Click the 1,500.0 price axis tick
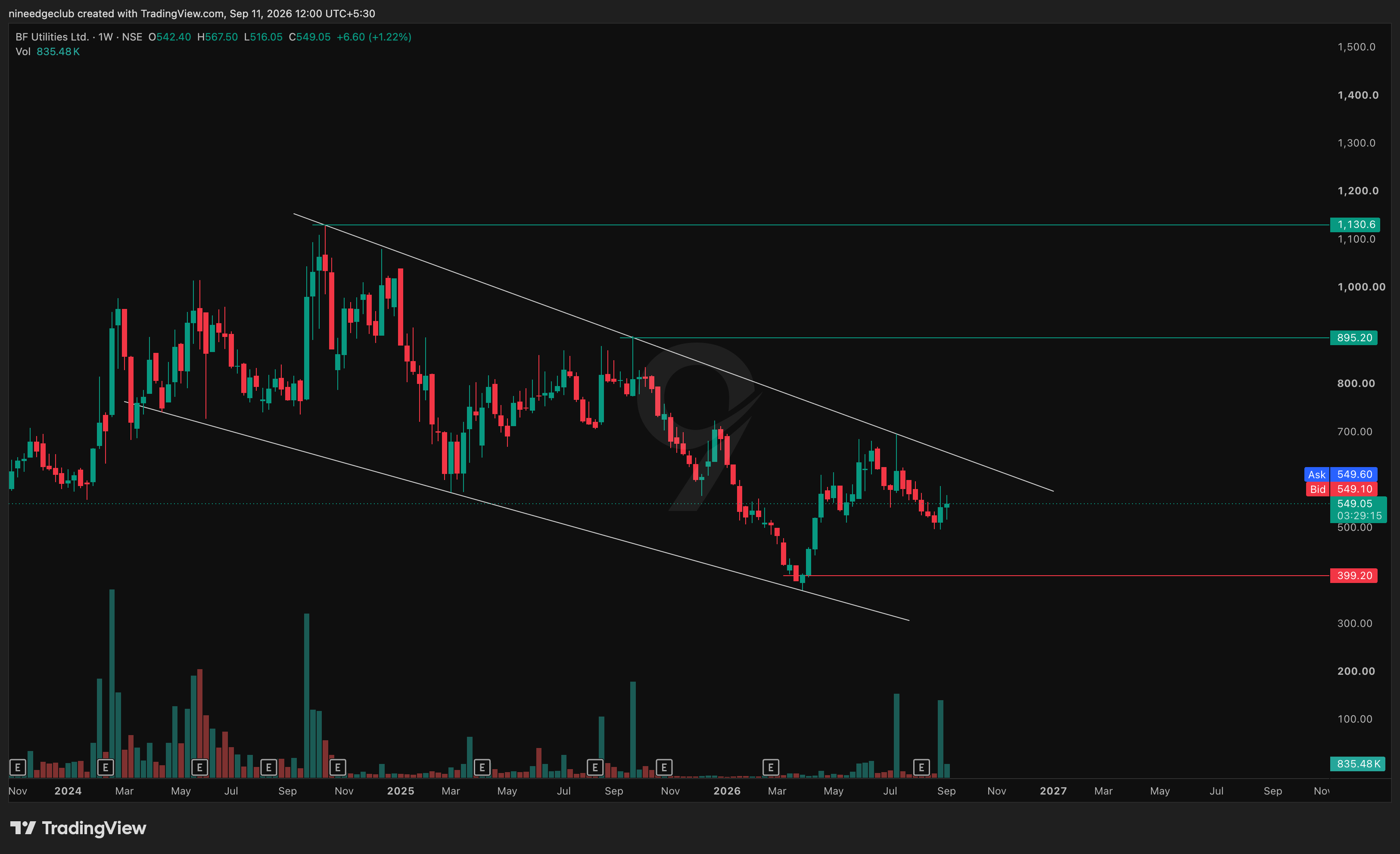Viewport: 1400px width, 854px height. click(1356, 47)
